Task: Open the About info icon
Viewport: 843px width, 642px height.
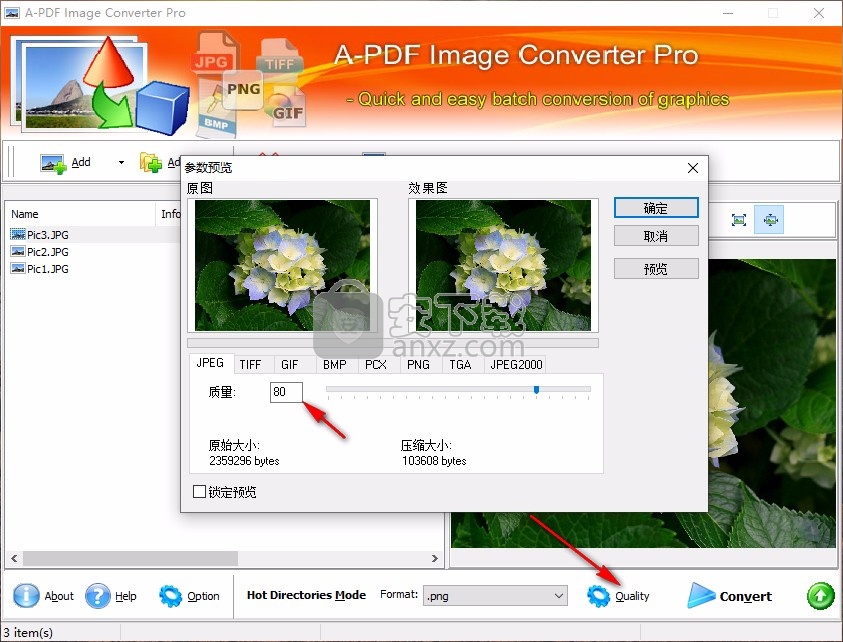Action: pyautogui.click(x=26, y=596)
